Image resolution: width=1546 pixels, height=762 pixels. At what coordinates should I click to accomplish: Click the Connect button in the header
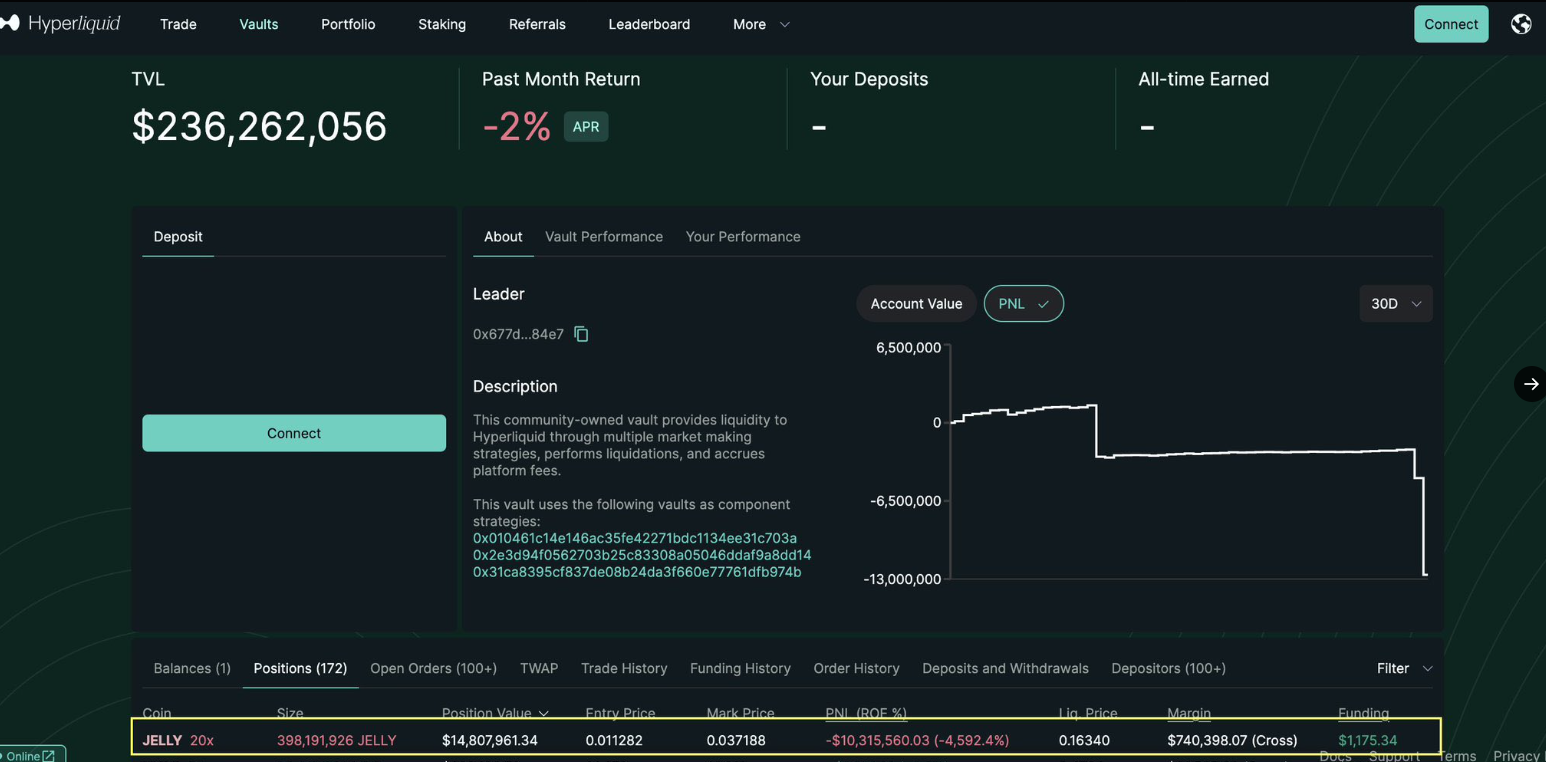1451,24
